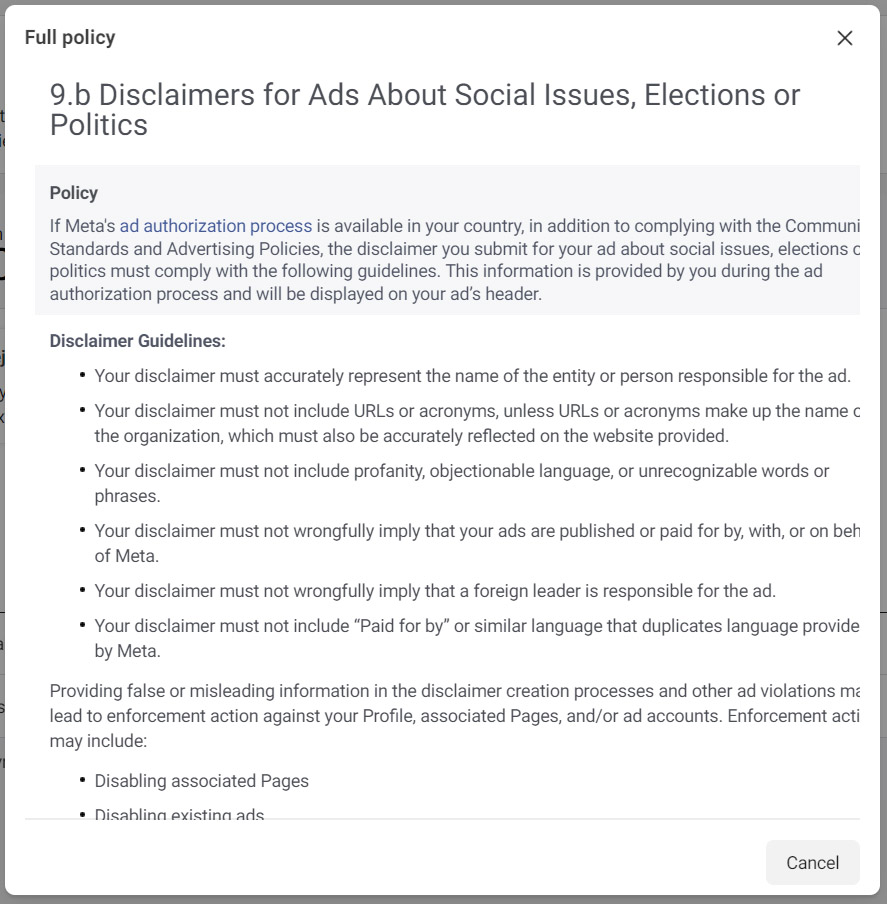Screen dimensions: 887x904
Task: Click the 9.b Disclaimers for Ads heading
Action: point(424,110)
